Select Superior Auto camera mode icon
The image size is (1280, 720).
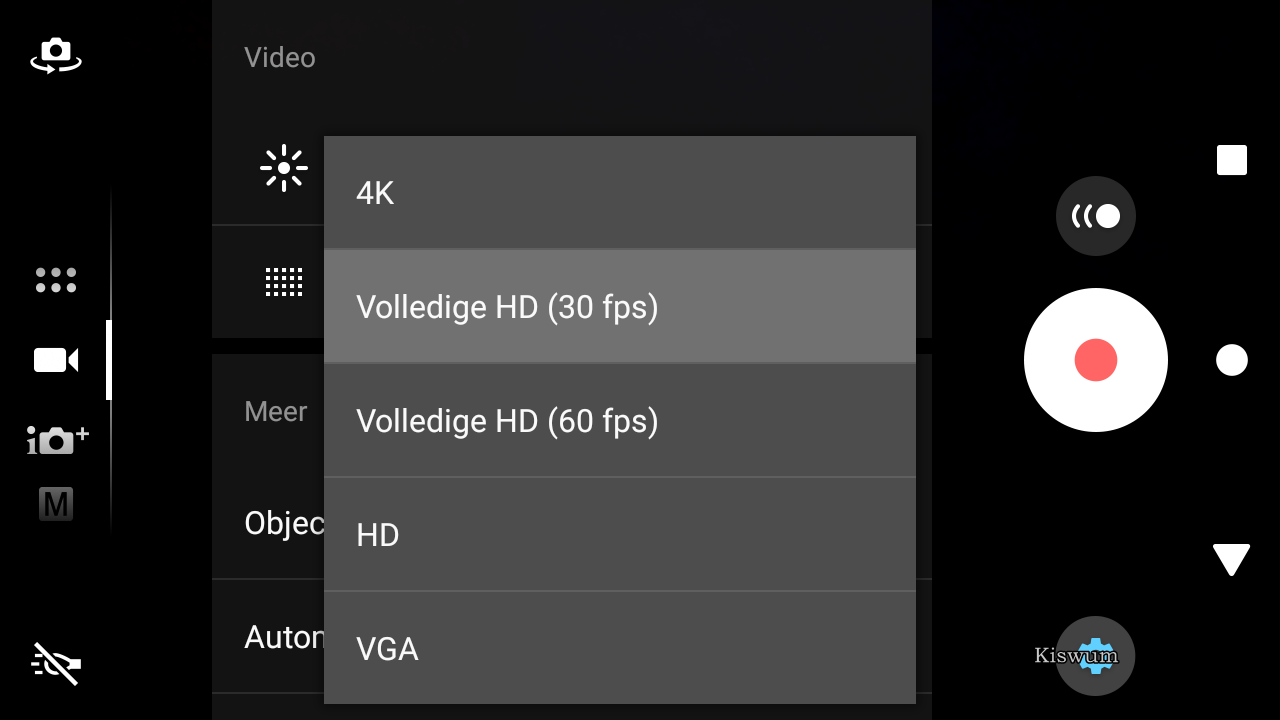(57, 440)
